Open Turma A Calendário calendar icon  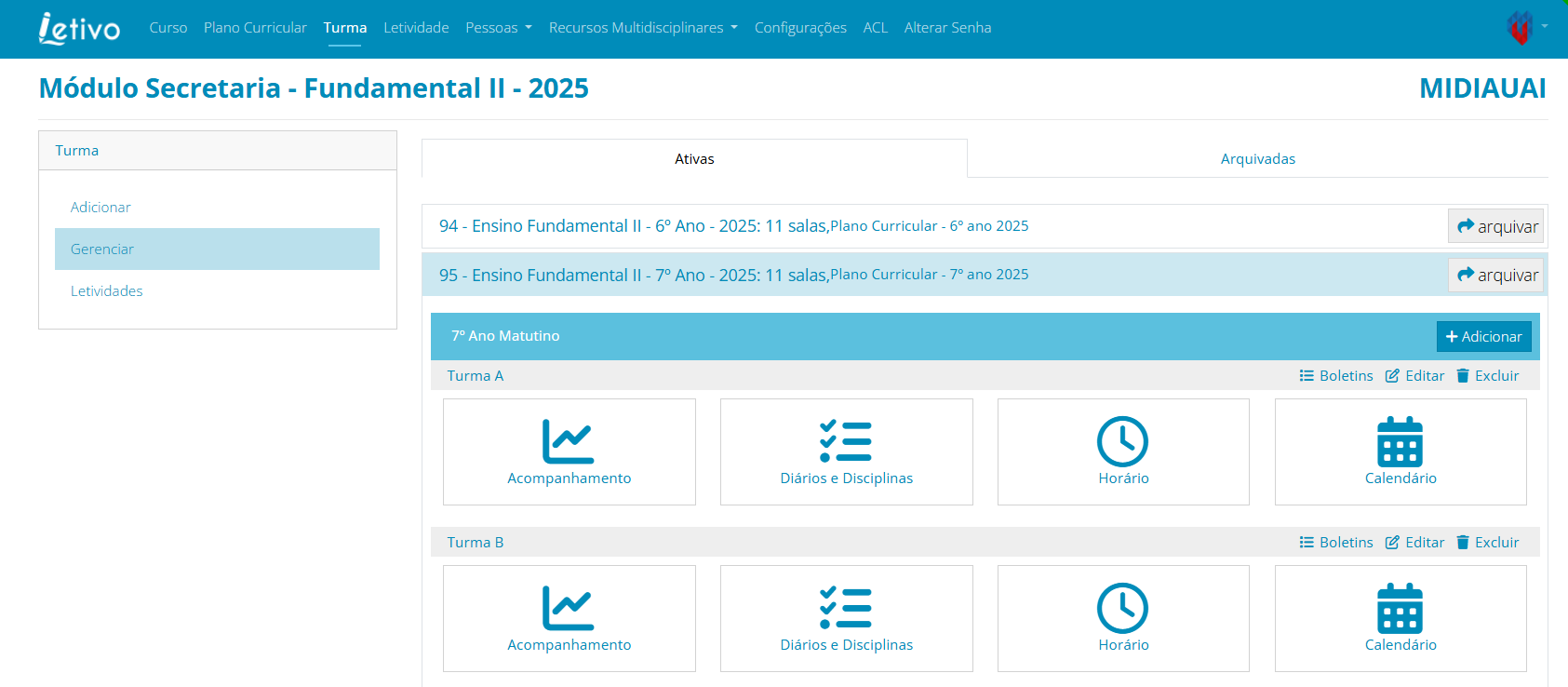(x=1400, y=441)
